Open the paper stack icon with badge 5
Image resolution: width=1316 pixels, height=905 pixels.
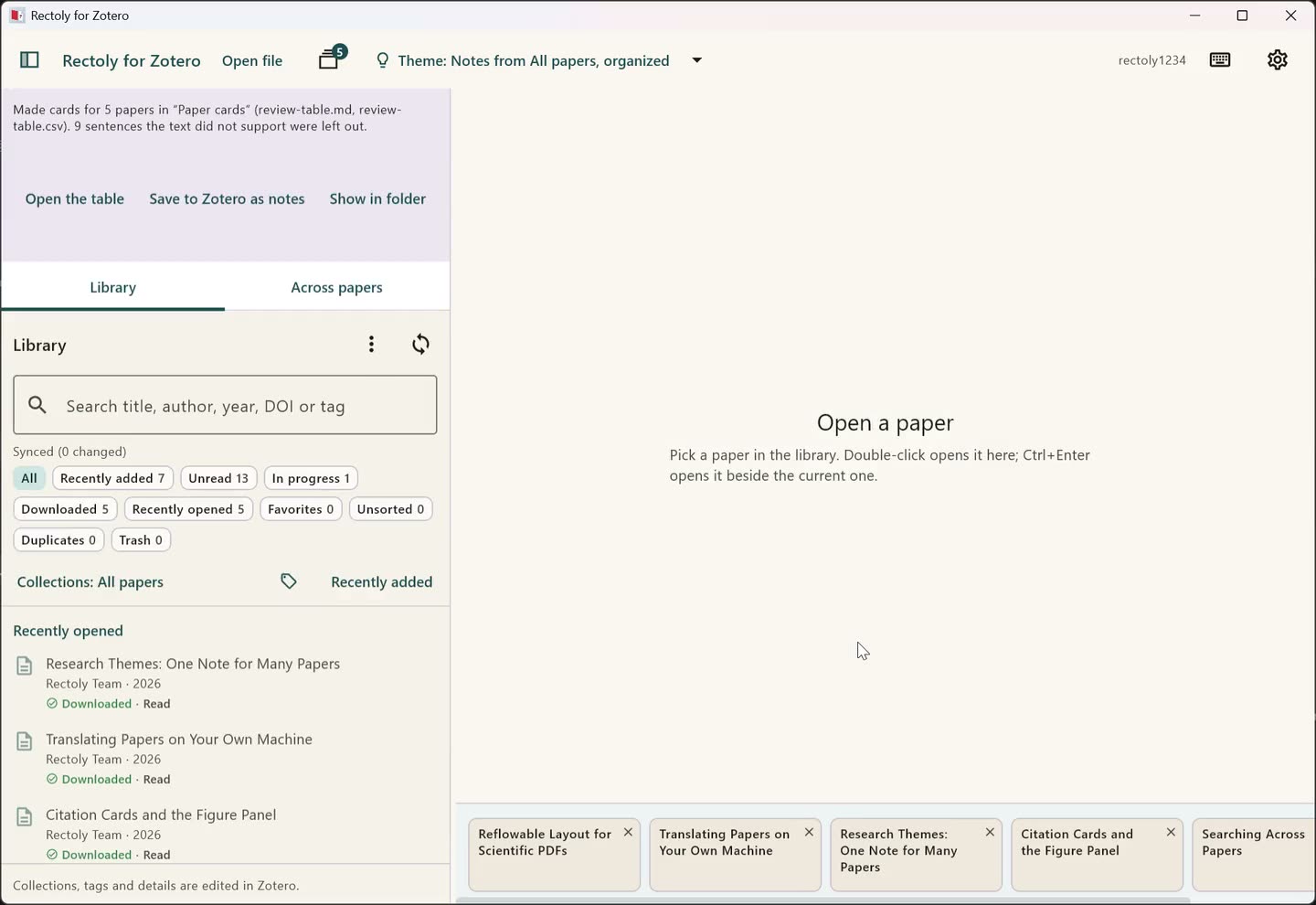pyautogui.click(x=331, y=59)
